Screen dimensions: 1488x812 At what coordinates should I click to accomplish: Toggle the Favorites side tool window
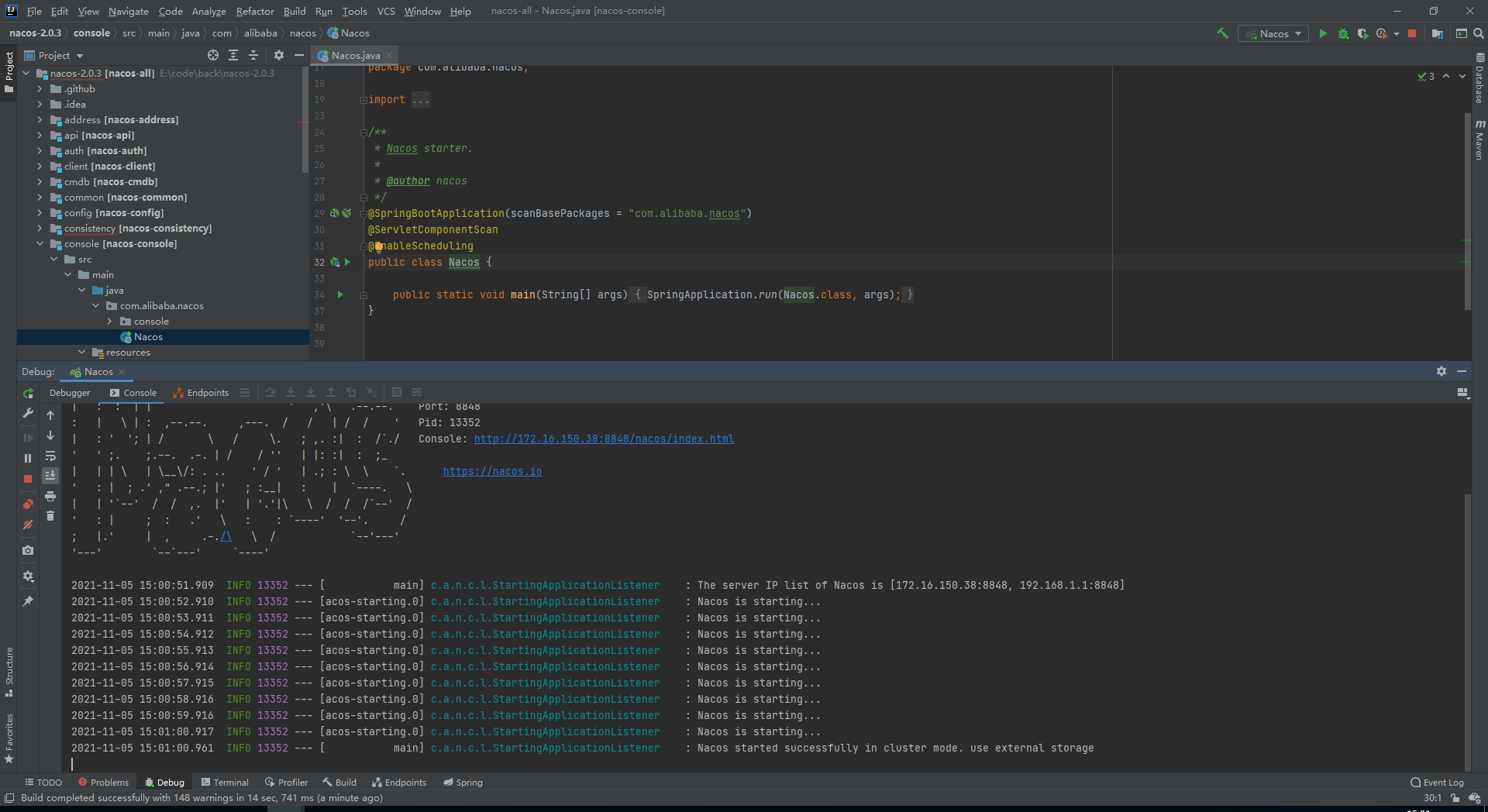pos(9,738)
